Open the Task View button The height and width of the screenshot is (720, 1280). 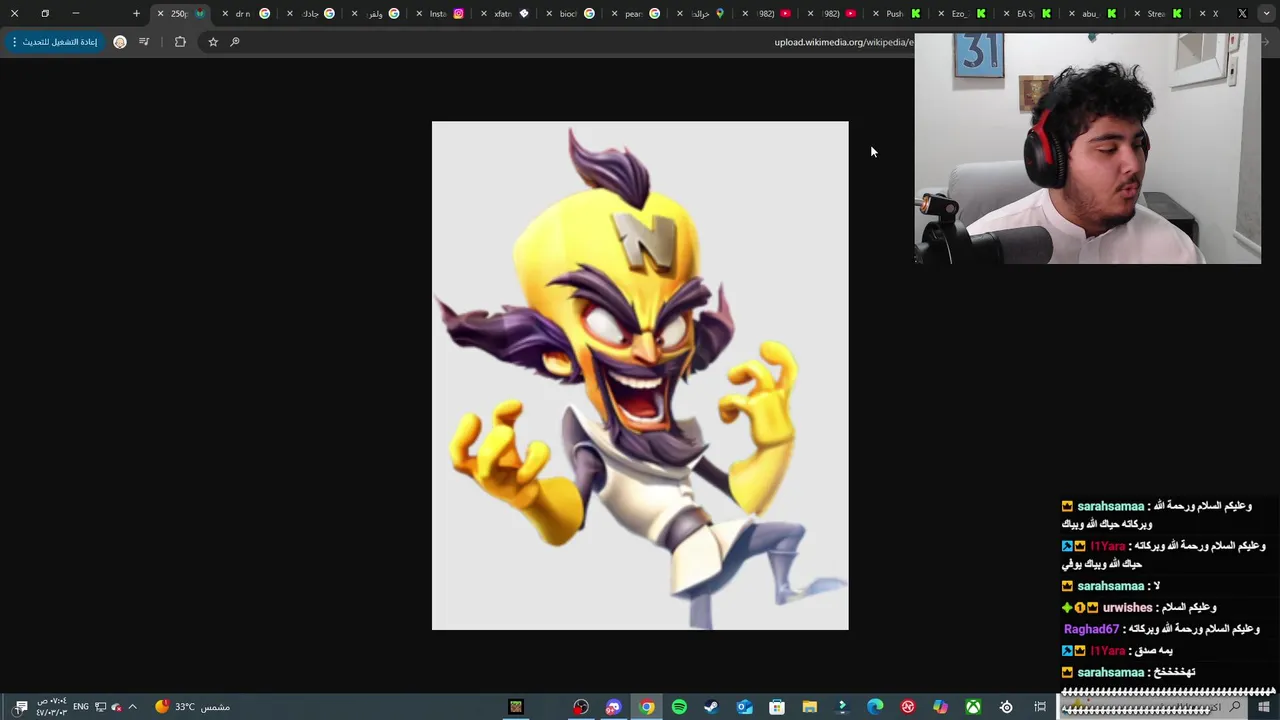1040,707
